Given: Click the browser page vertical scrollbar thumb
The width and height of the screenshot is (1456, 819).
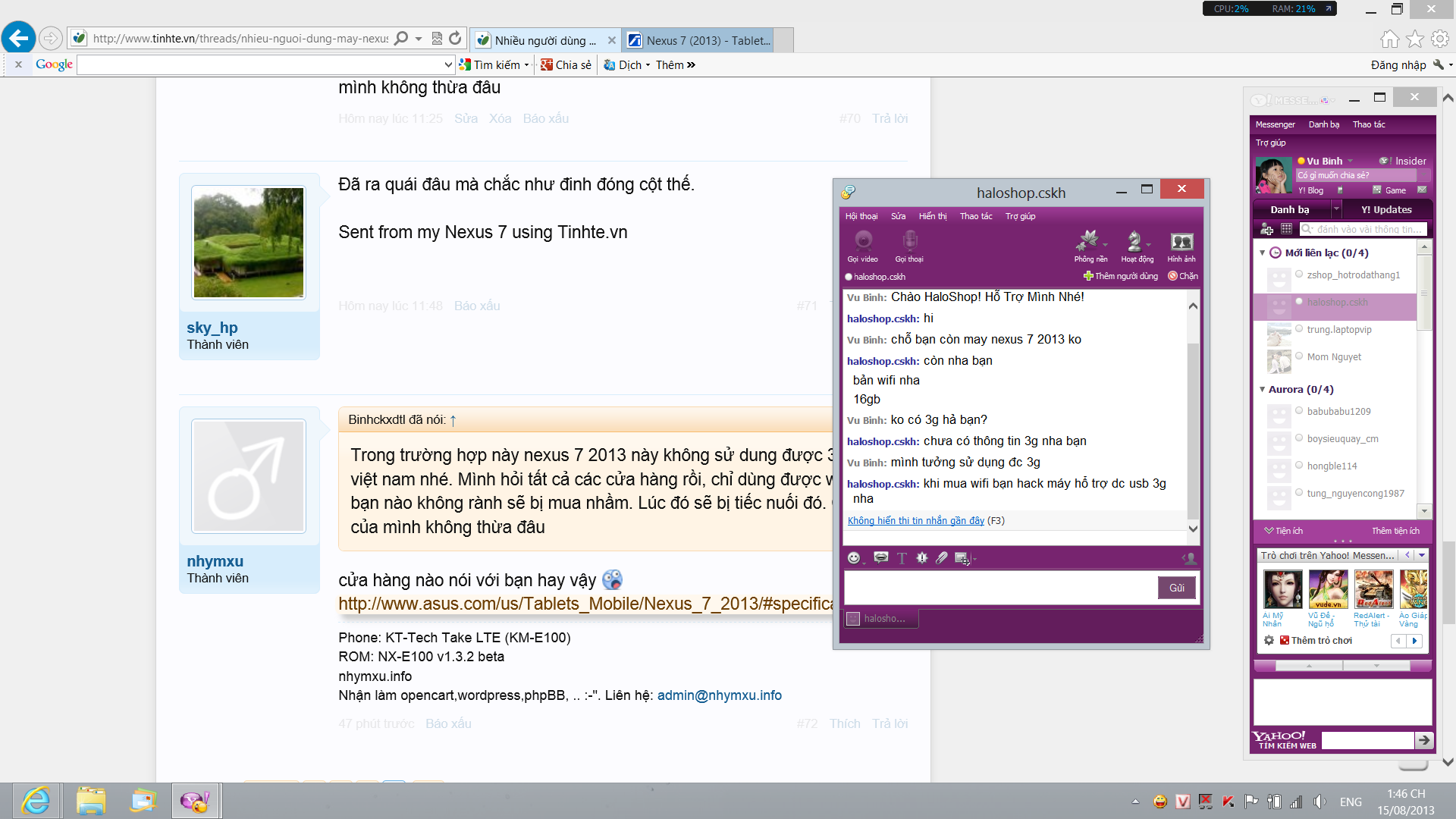Looking at the screenshot, I should click(x=1448, y=582).
